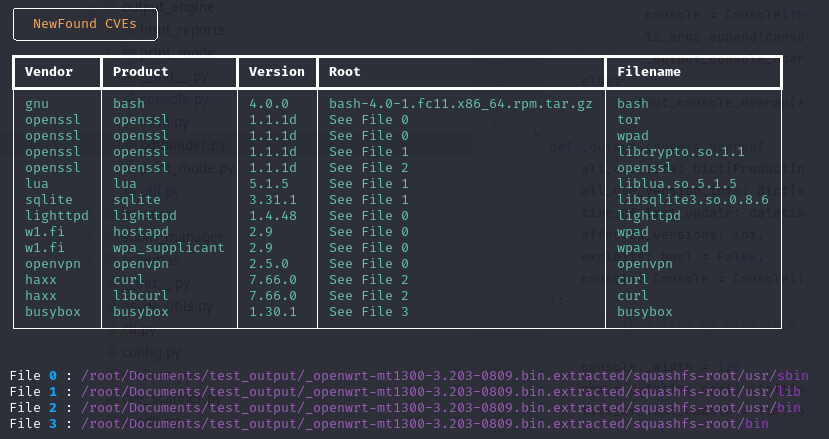Click bash in the Filename column
This screenshot has width=829, height=439.
(633, 104)
